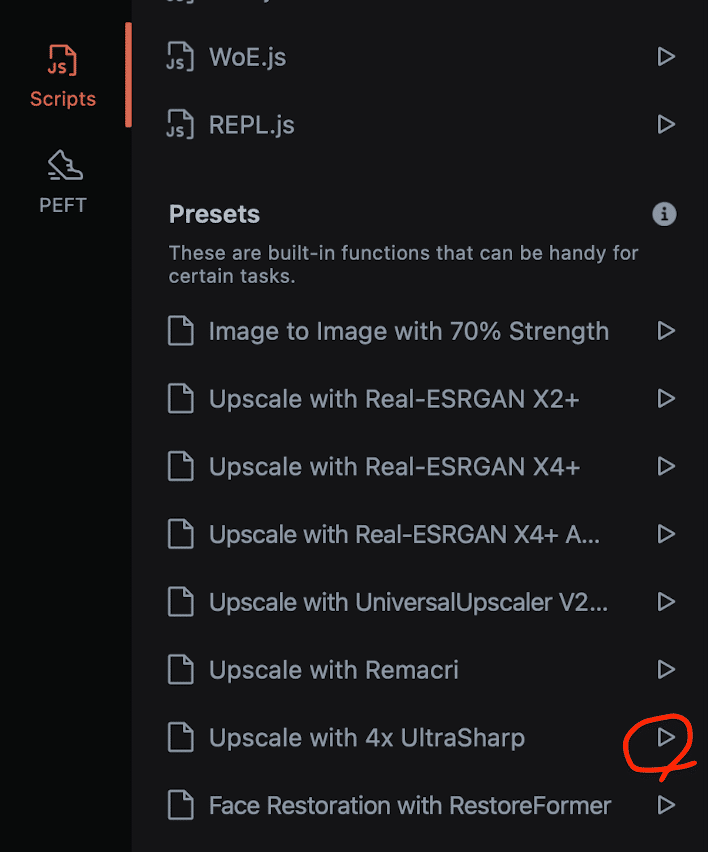Run Upscale with Real-ESRGAN X4+ preset

pyautogui.click(x=665, y=466)
